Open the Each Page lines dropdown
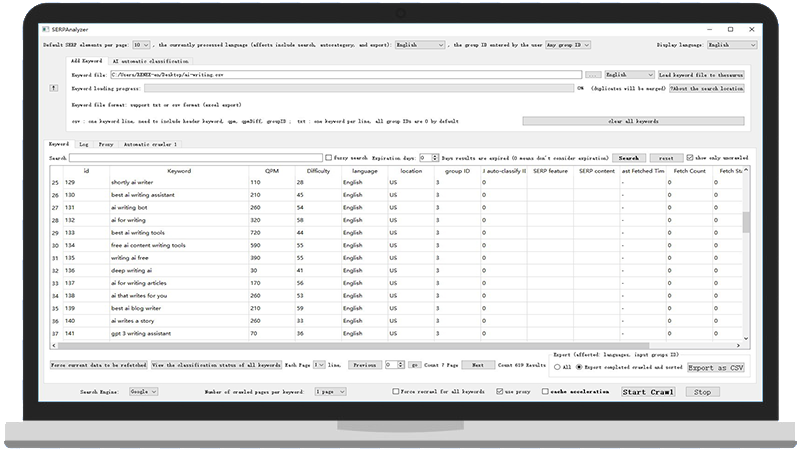The image size is (800, 452). (x=319, y=365)
